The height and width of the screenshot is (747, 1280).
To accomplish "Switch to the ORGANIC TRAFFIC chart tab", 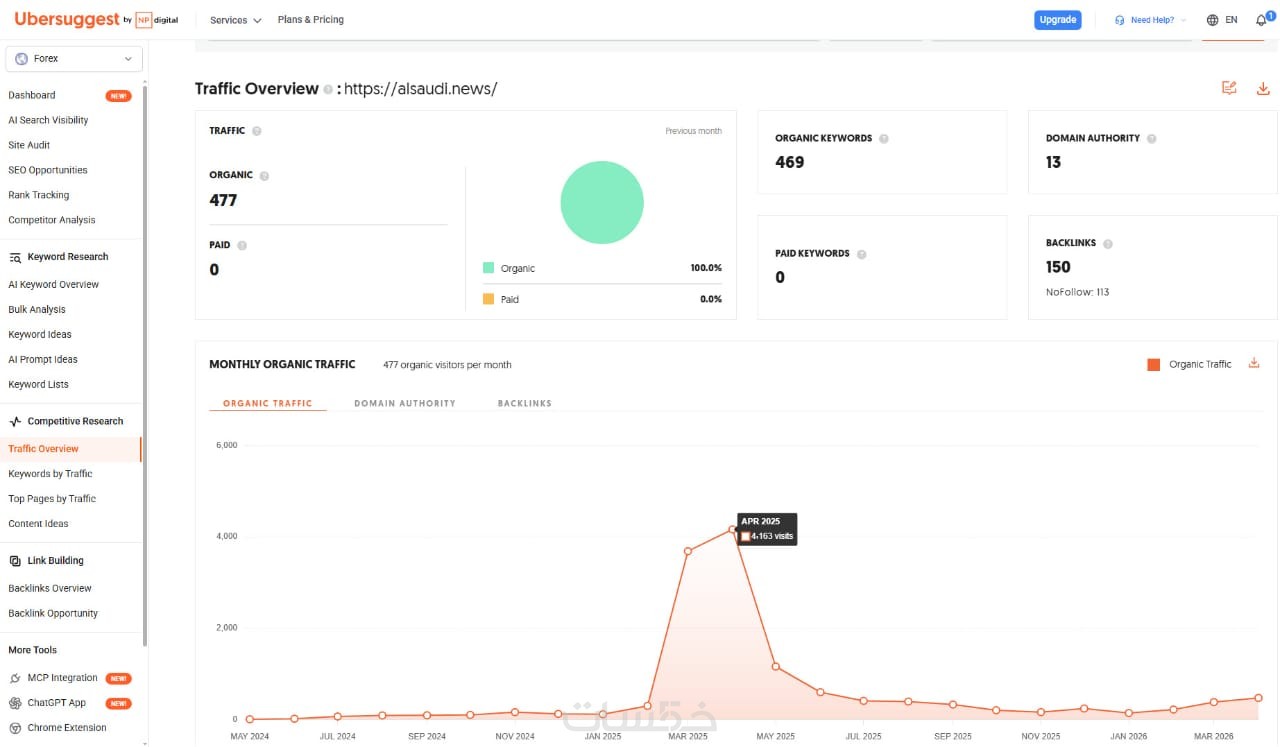I will (x=268, y=404).
